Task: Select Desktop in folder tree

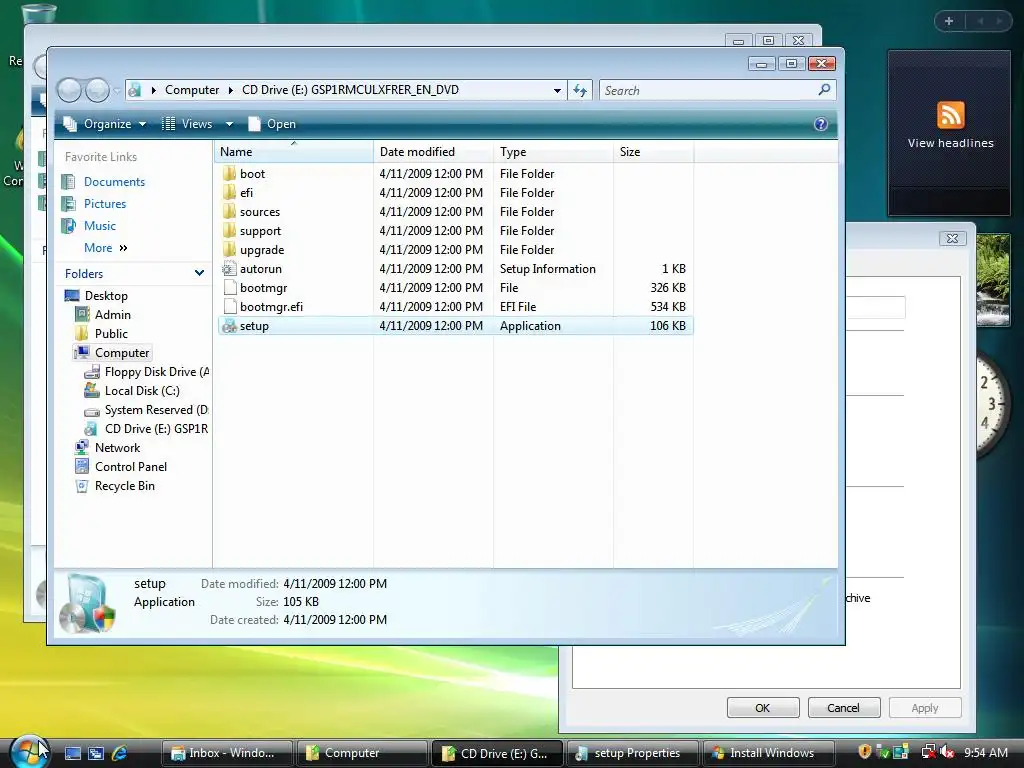Action: pyautogui.click(x=106, y=296)
